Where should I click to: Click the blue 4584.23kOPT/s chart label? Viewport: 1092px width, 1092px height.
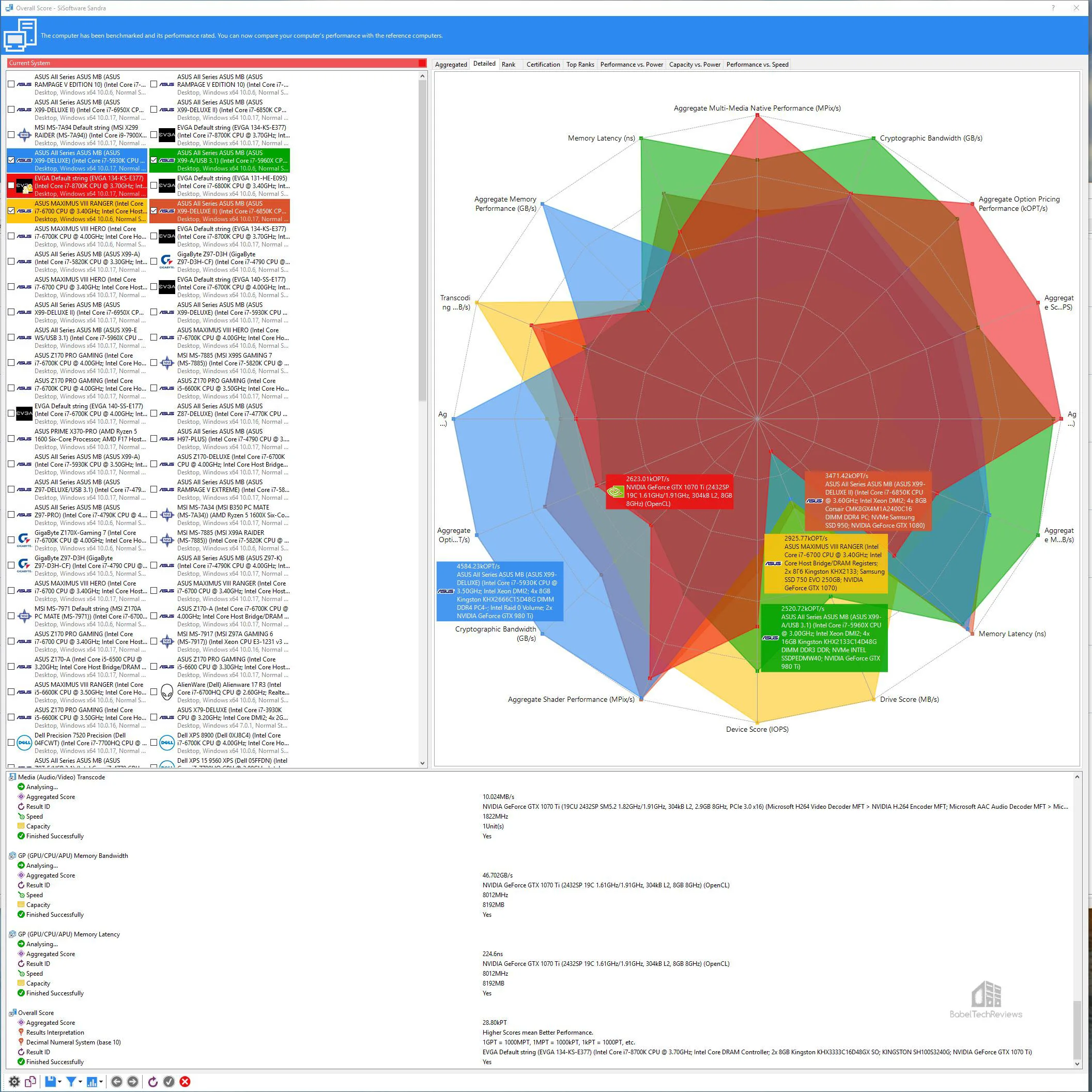[x=500, y=591]
